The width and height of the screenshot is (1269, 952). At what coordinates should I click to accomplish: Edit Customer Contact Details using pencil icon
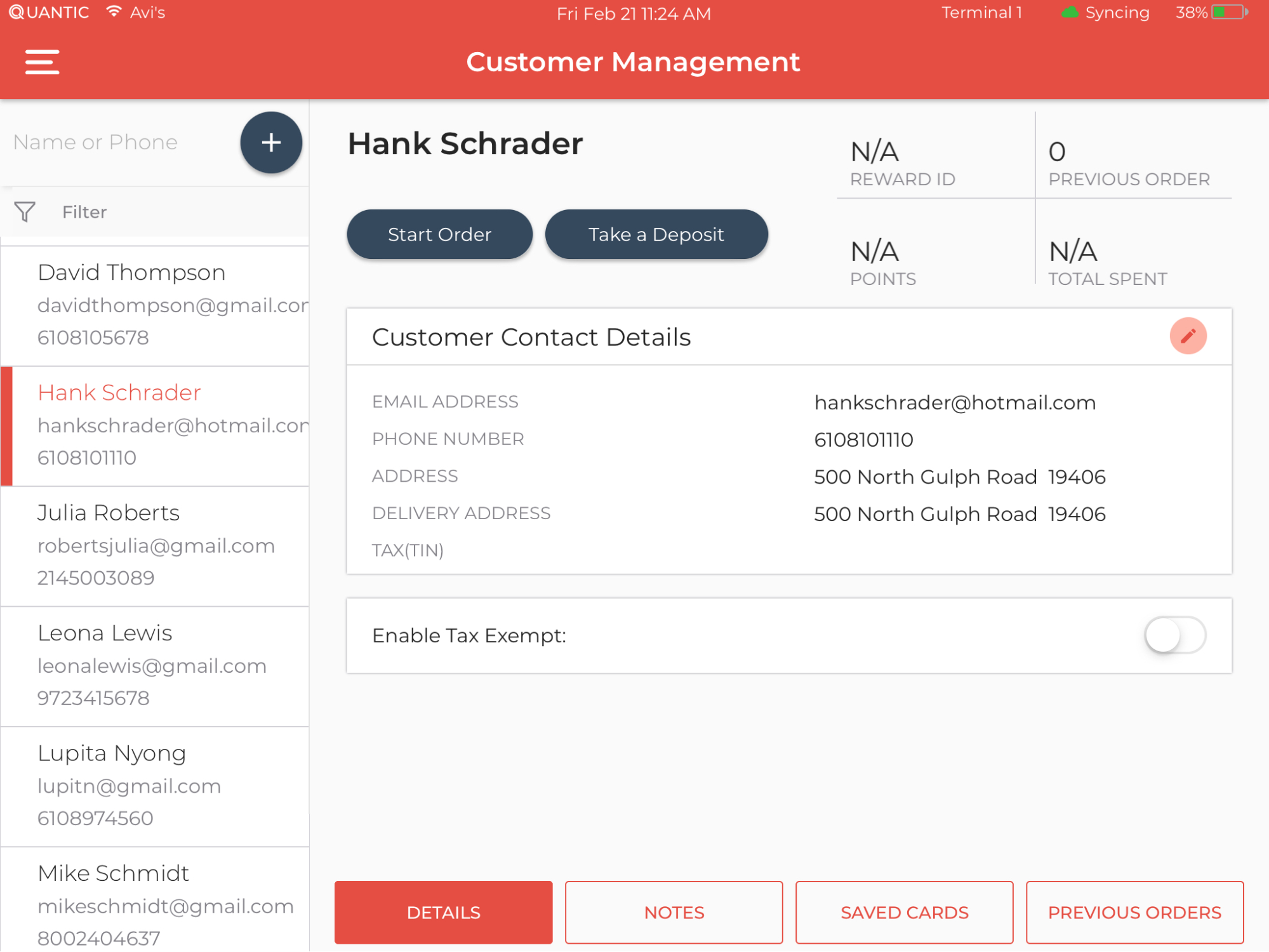click(x=1187, y=336)
